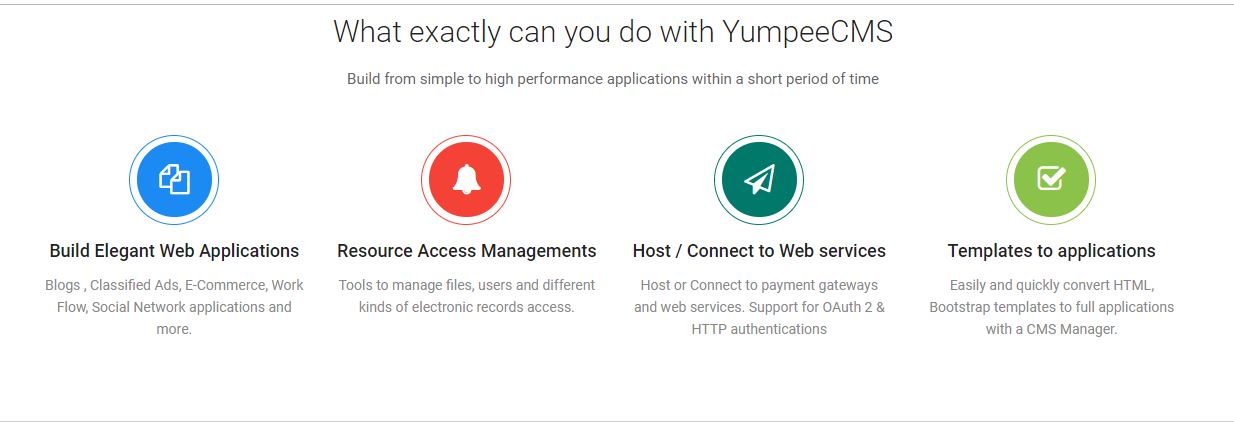Screen dimensions: 1234x422
Task: Click the Blogs, Classified Ads description paragraph
Action: pyautogui.click(x=174, y=307)
